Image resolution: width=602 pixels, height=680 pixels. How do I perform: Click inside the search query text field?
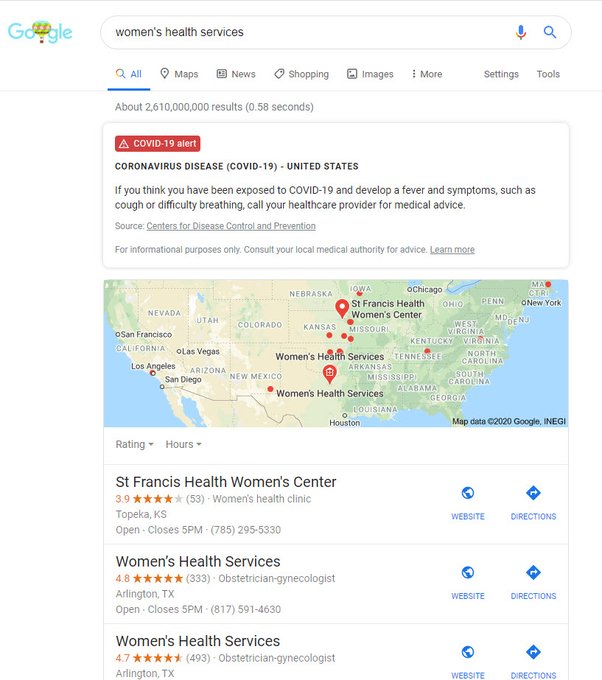pos(308,32)
